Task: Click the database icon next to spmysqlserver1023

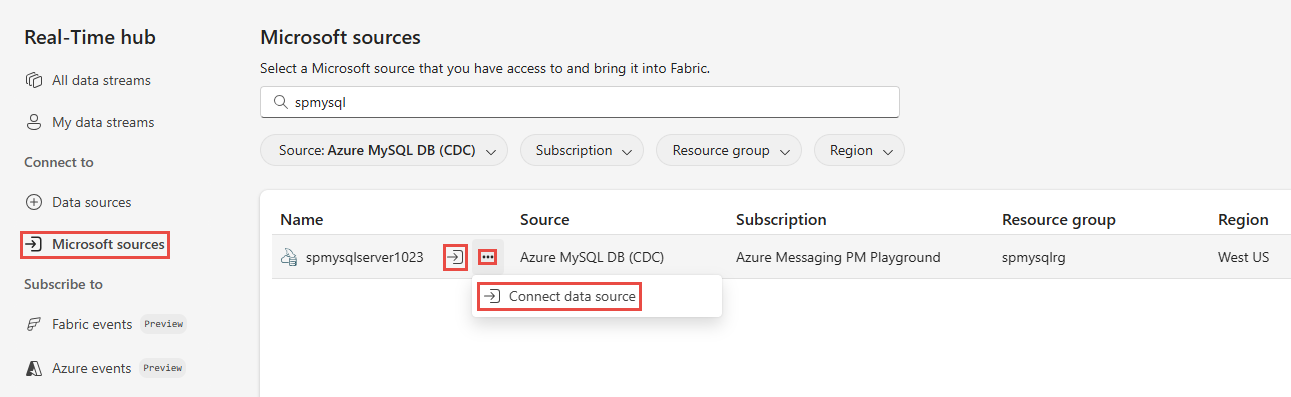Action: point(289,257)
